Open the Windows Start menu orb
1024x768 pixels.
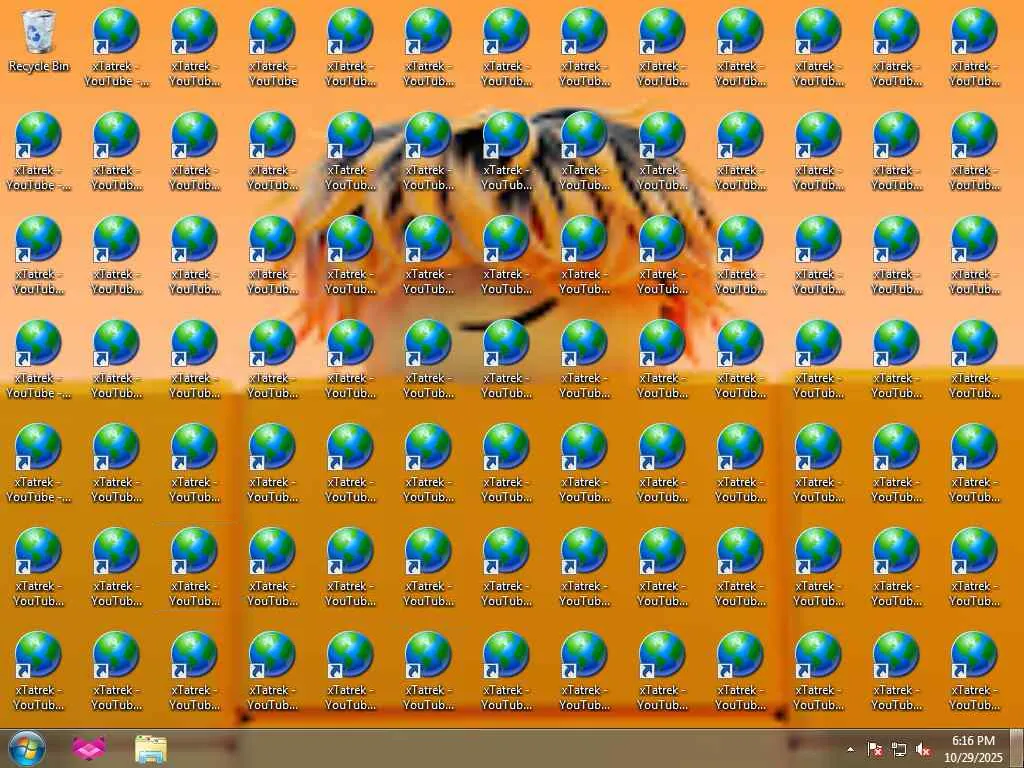[27, 748]
